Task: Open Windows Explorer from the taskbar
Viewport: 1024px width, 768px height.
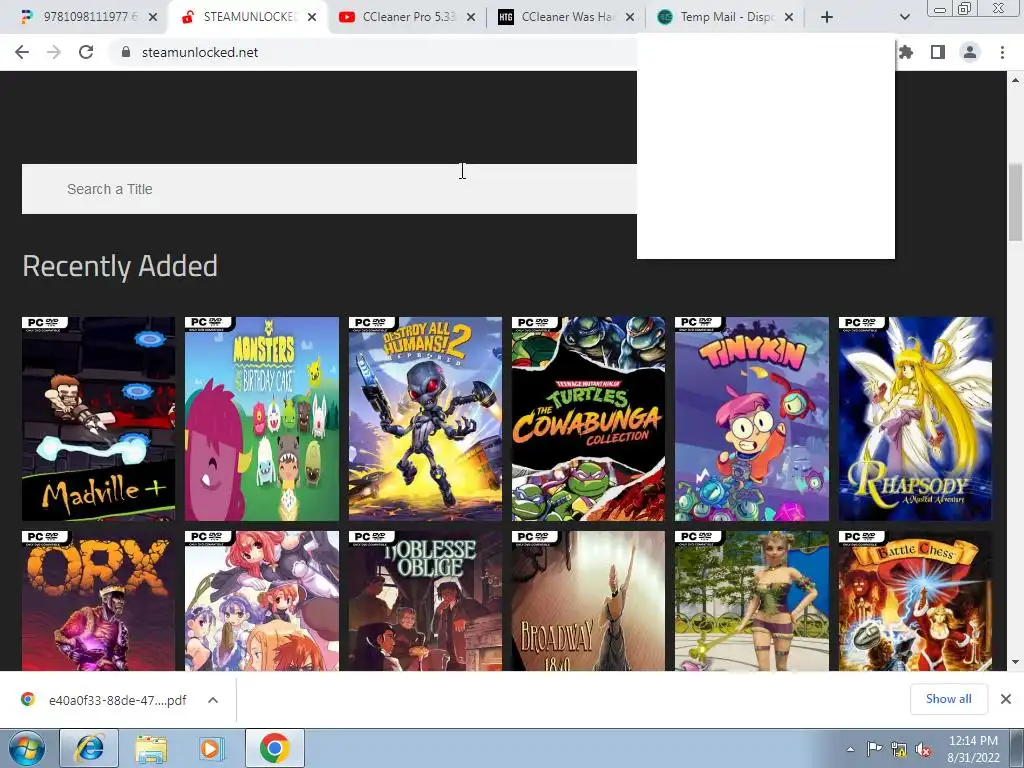Action: tap(151, 748)
